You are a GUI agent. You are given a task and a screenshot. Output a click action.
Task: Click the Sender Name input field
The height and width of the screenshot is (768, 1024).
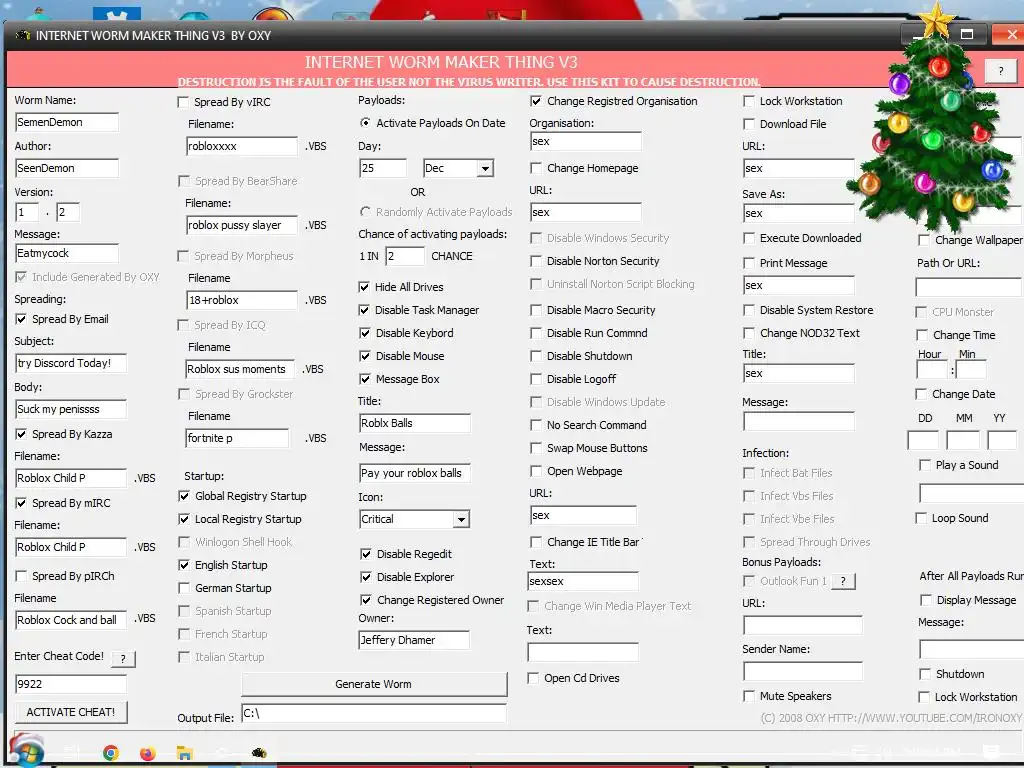[803, 671]
